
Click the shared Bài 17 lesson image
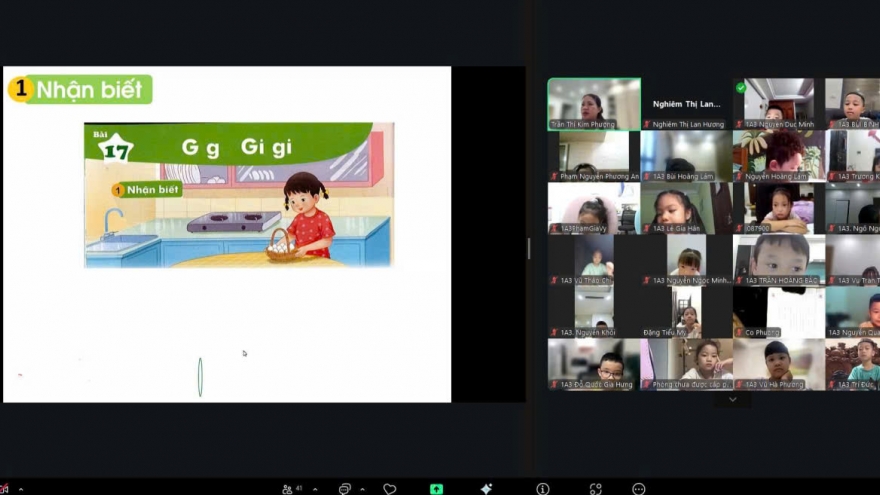pyautogui.click(x=238, y=195)
